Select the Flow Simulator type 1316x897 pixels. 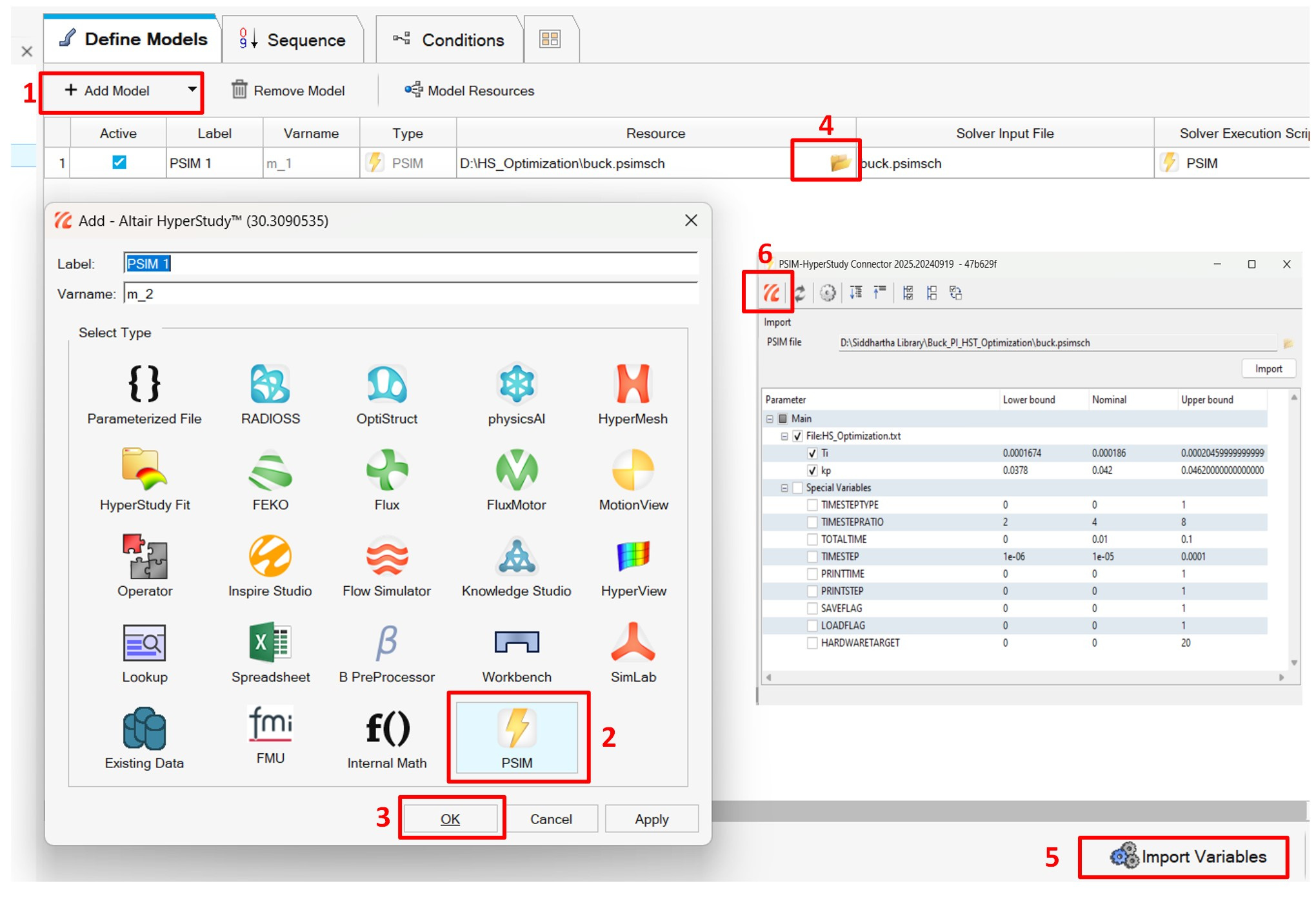coord(387,566)
